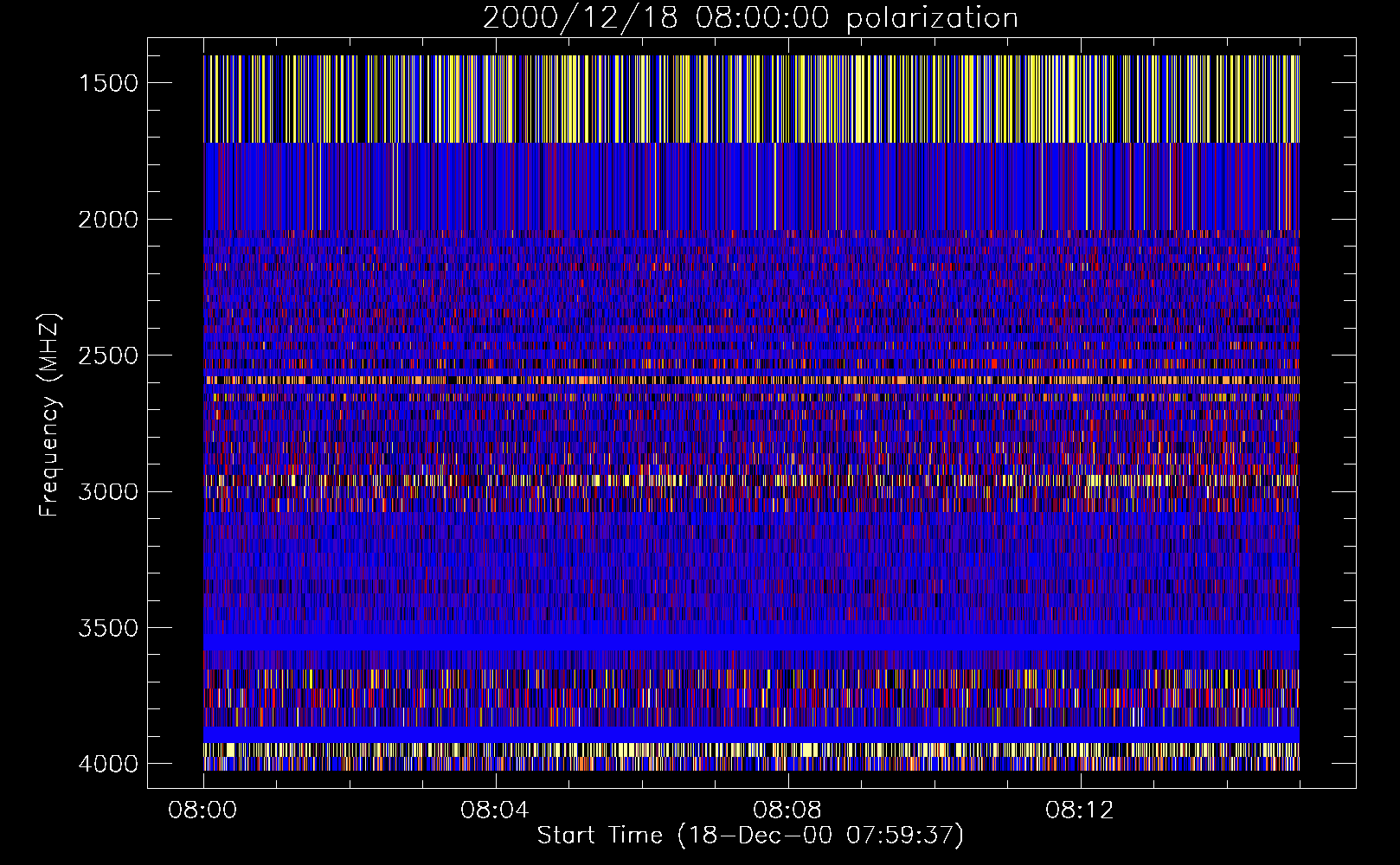
Task: Click the 'Start Time (18-Dec-00 07:59:37)' axis label
Action: point(750,836)
